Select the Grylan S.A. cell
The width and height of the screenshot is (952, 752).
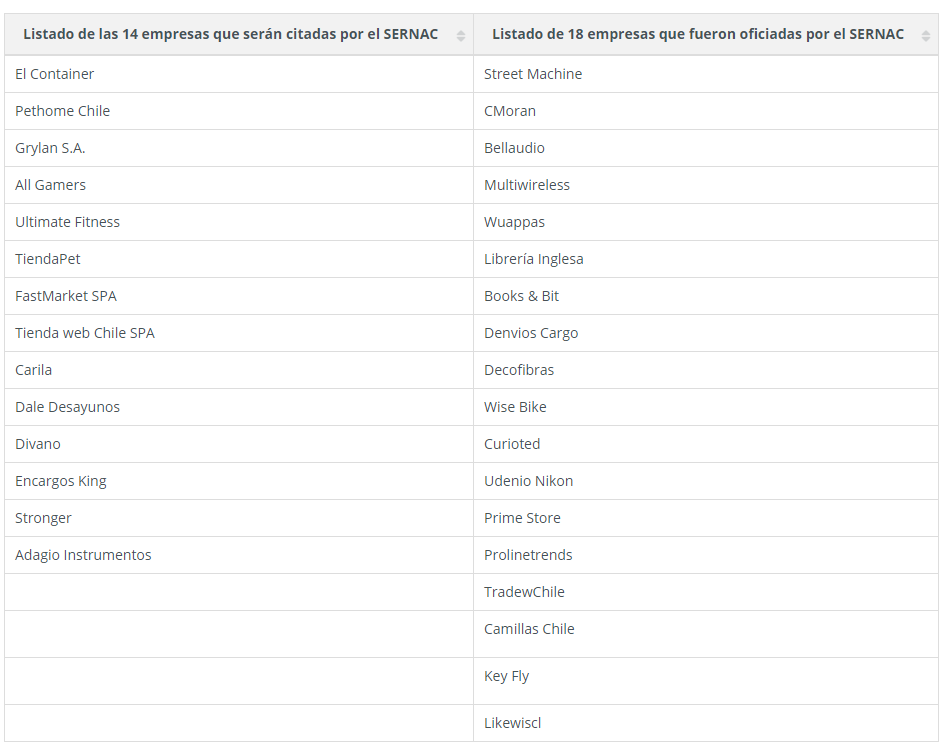coord(239,148)
